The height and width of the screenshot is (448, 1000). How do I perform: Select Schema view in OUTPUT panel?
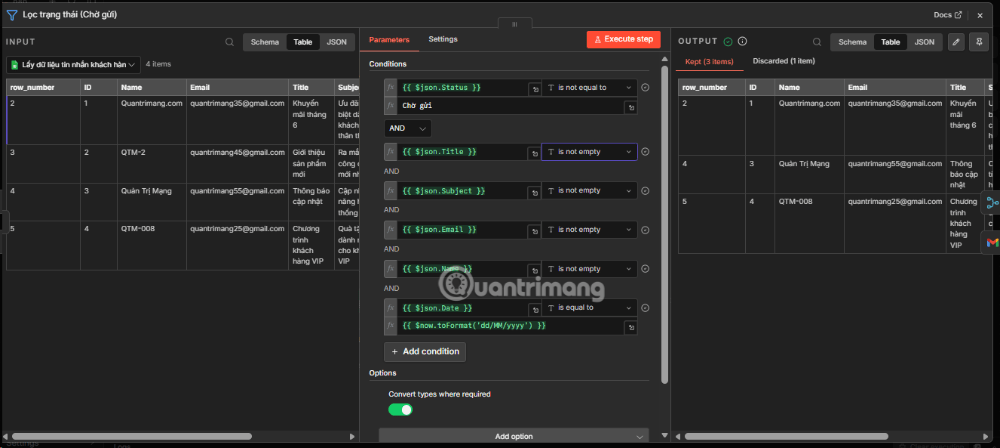coord(852,42)
